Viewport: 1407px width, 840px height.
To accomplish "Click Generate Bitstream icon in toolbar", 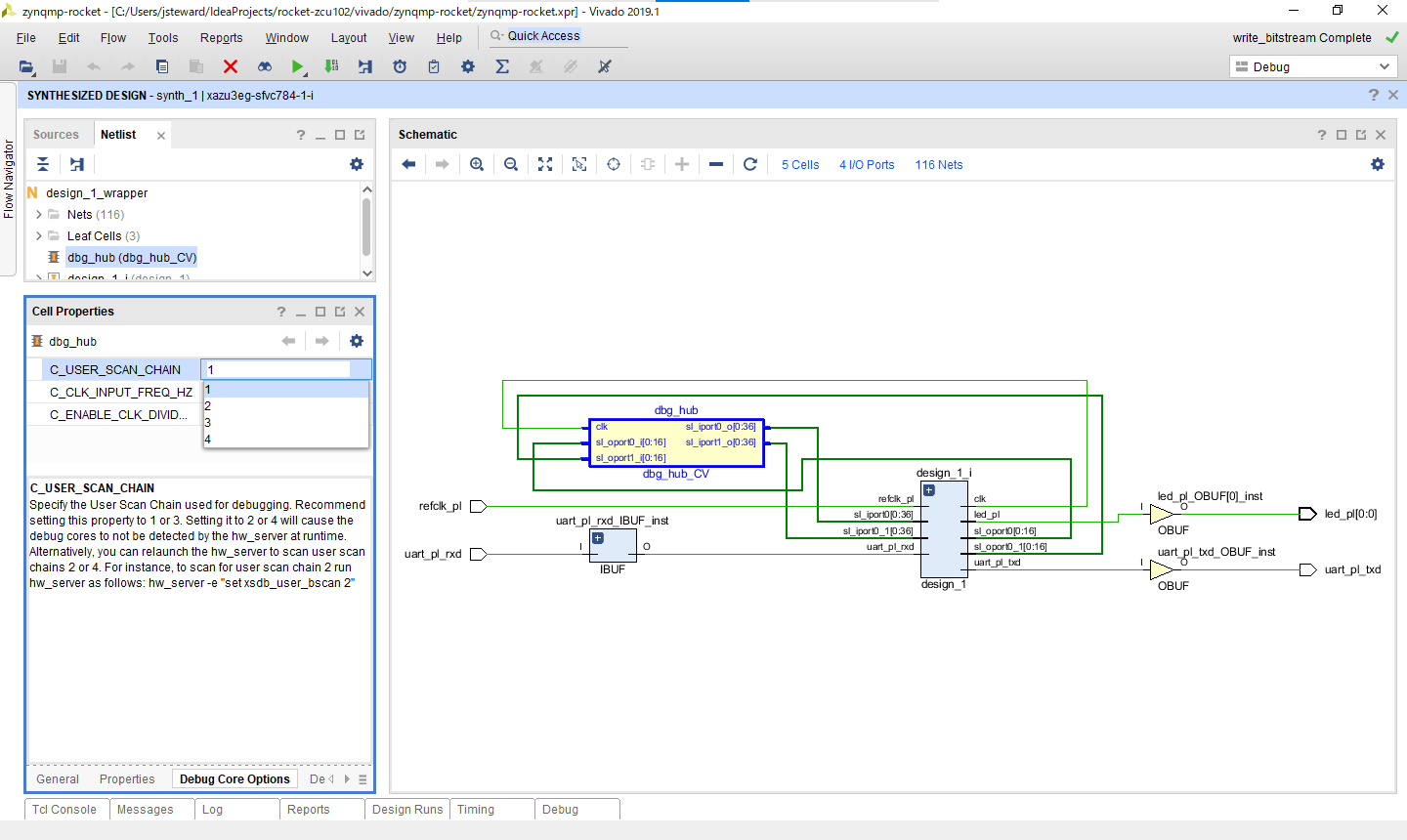I will click(x=331, y=66).
